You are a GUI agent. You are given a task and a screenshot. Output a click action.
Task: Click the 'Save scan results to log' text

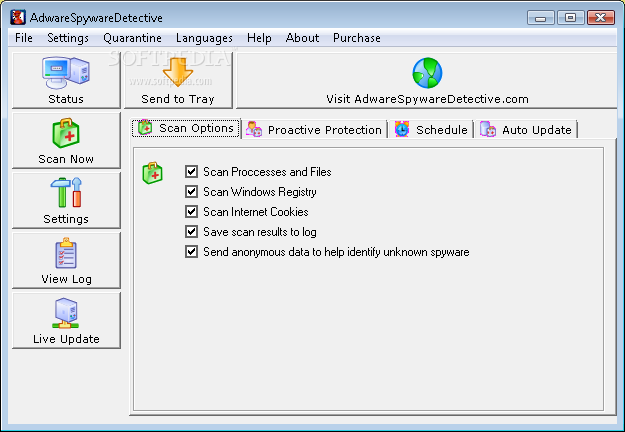260,232
